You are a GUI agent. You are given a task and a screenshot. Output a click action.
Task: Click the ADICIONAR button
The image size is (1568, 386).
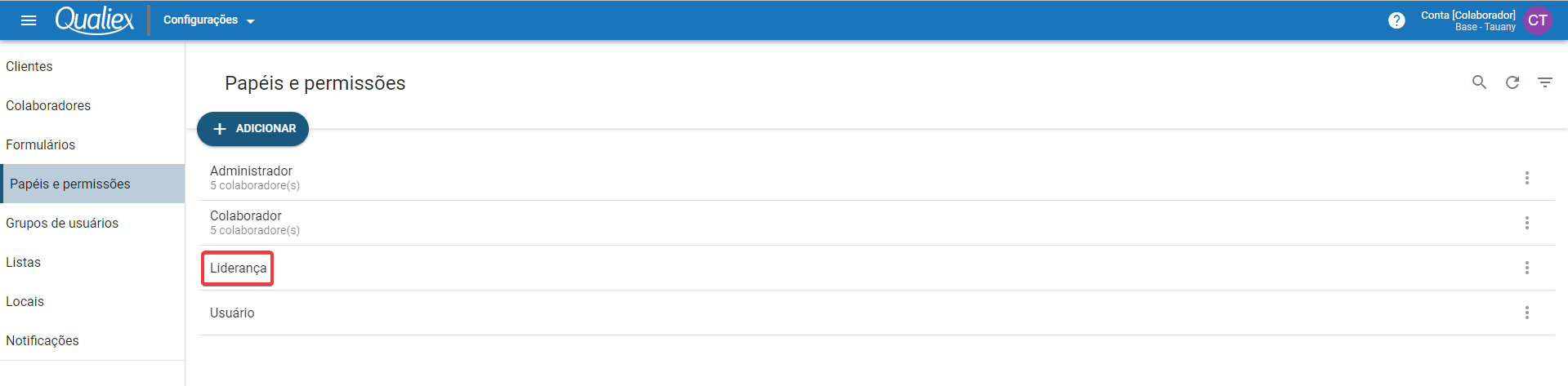tap(252, 129)
